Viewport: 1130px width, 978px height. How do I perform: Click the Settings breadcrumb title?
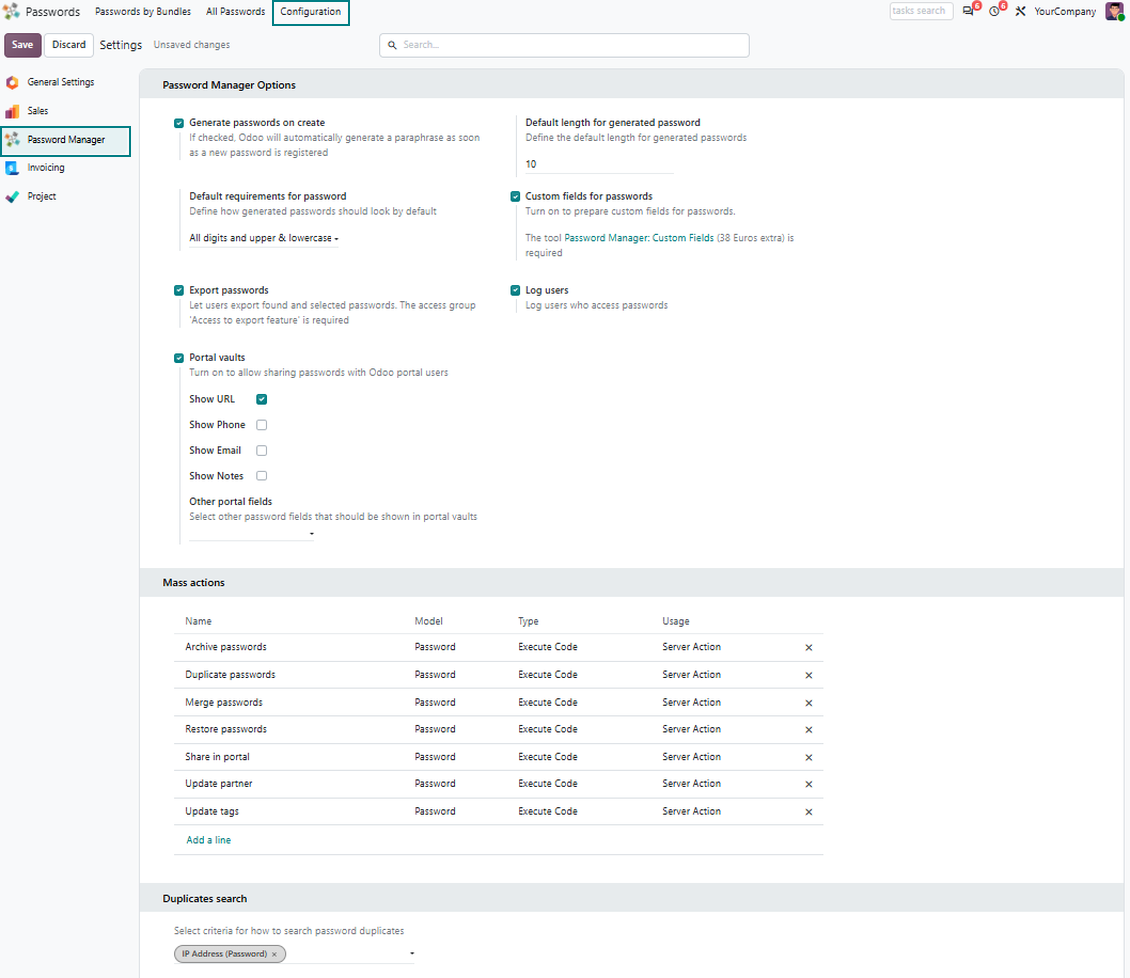pyautogui.click(x=121, y=45)
